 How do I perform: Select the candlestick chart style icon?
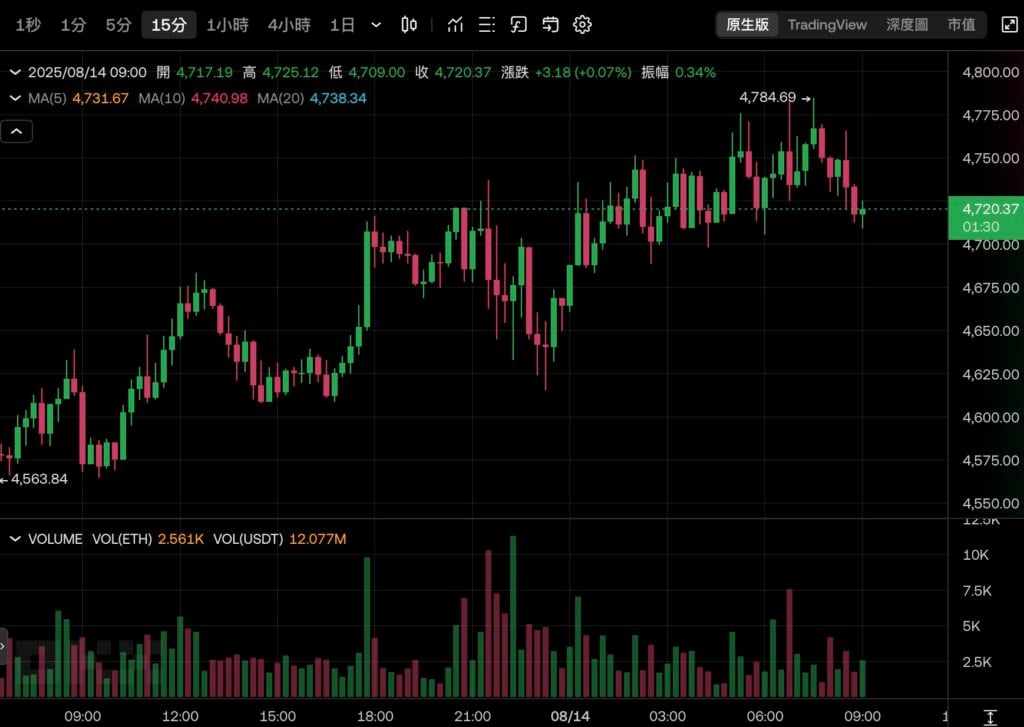point(409,24)
